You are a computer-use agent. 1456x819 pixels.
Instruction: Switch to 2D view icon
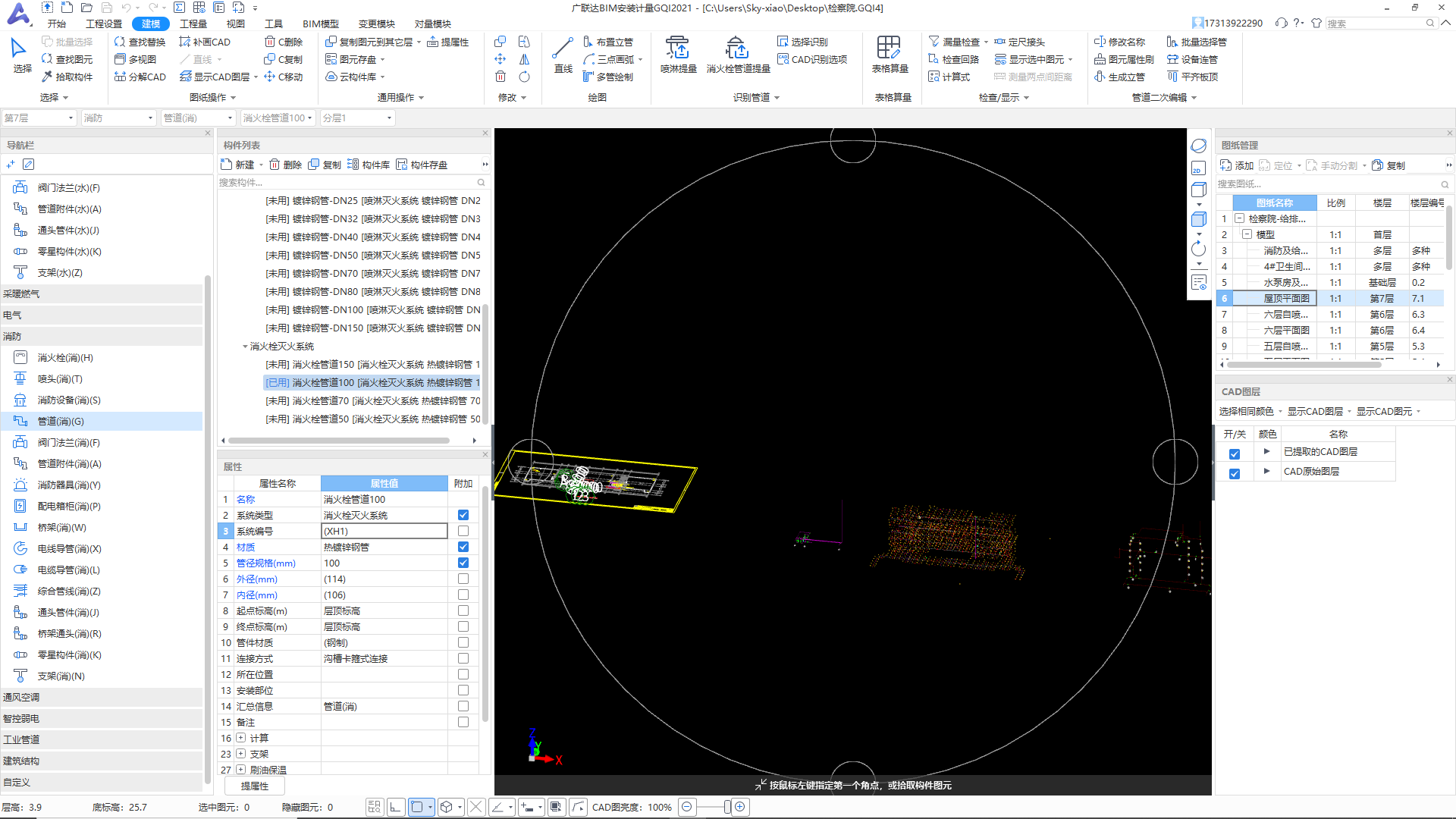(1198, 168)
